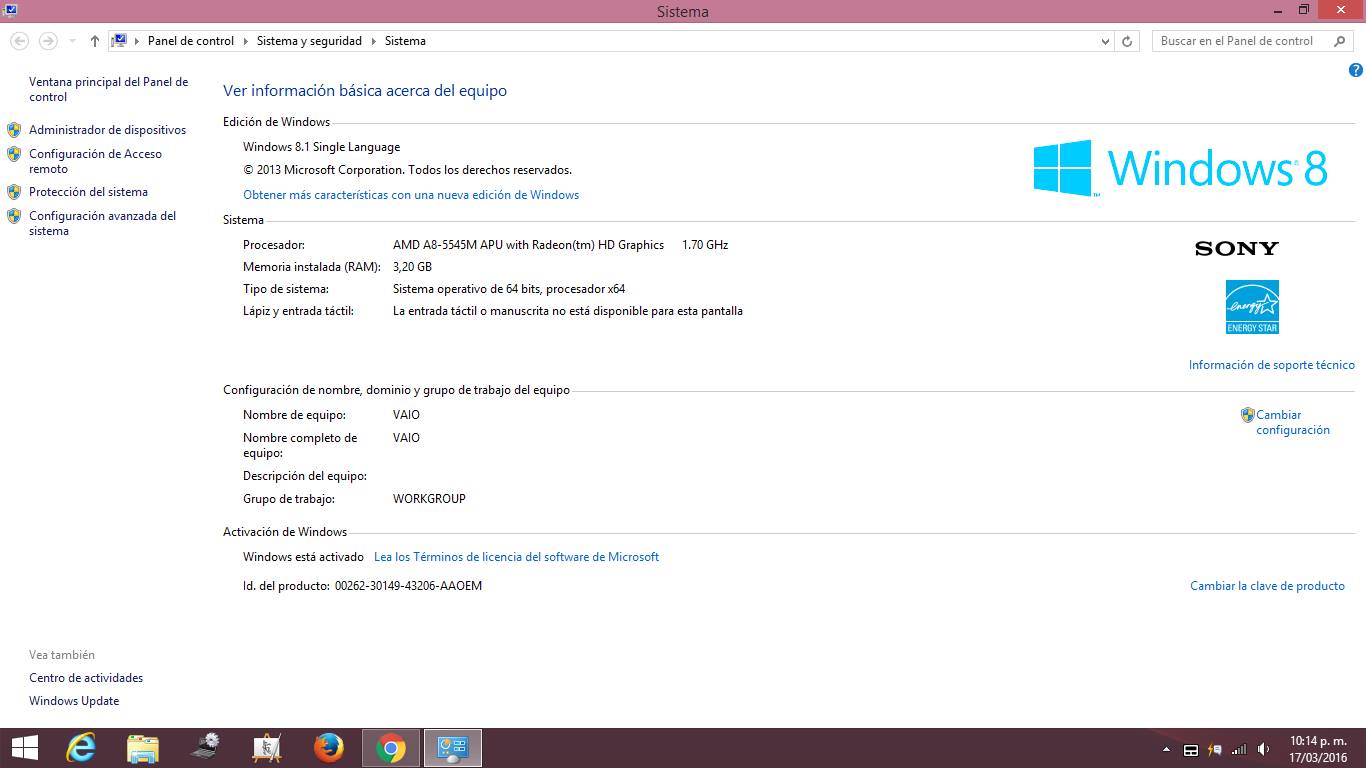
Task: Click the shield icon beside Configuración avanzada del sistema
Action: tap(14, 216)
